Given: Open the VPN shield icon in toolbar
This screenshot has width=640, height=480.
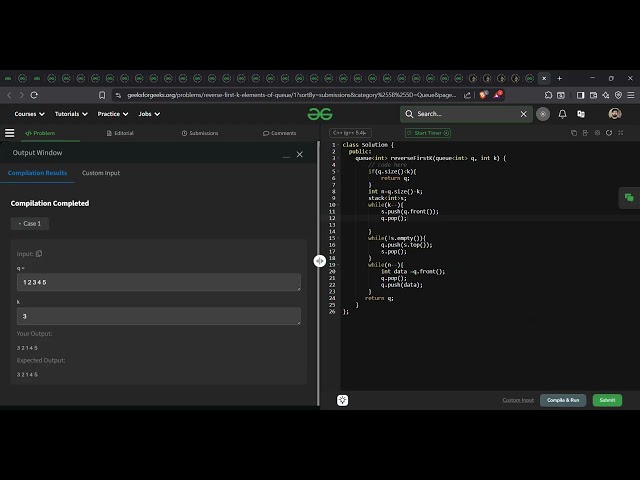Looking at the screenshot, I should coord(618,95).
